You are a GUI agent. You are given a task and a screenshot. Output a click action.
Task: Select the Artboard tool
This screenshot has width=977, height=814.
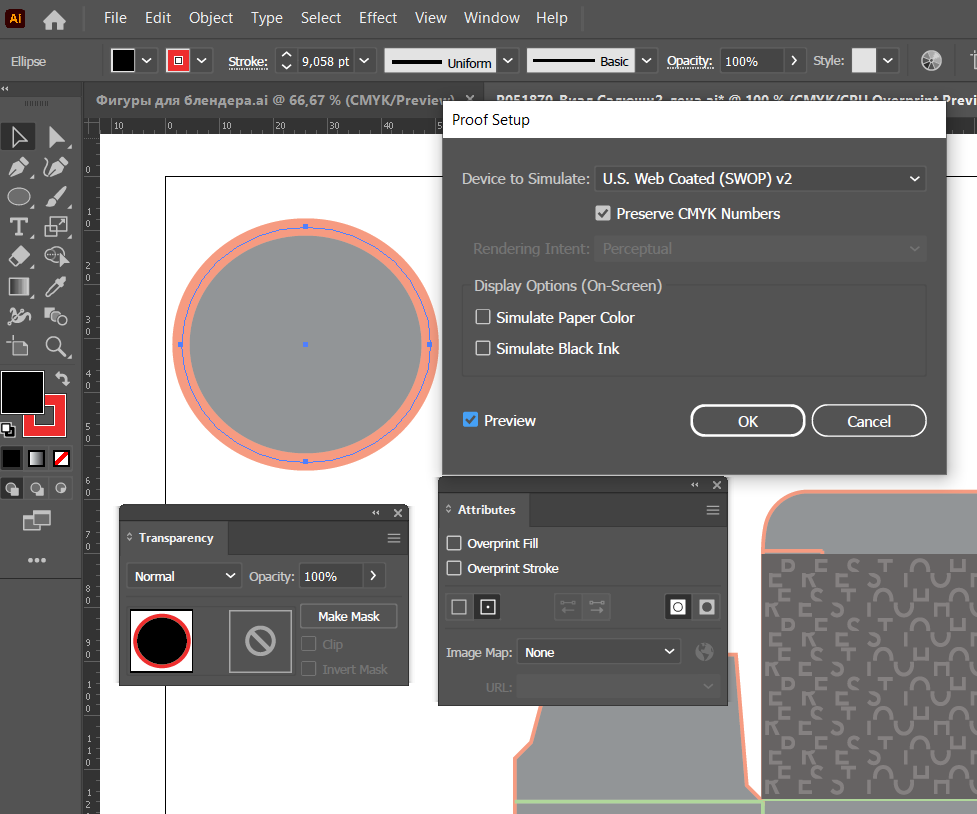tap(19, 346)
